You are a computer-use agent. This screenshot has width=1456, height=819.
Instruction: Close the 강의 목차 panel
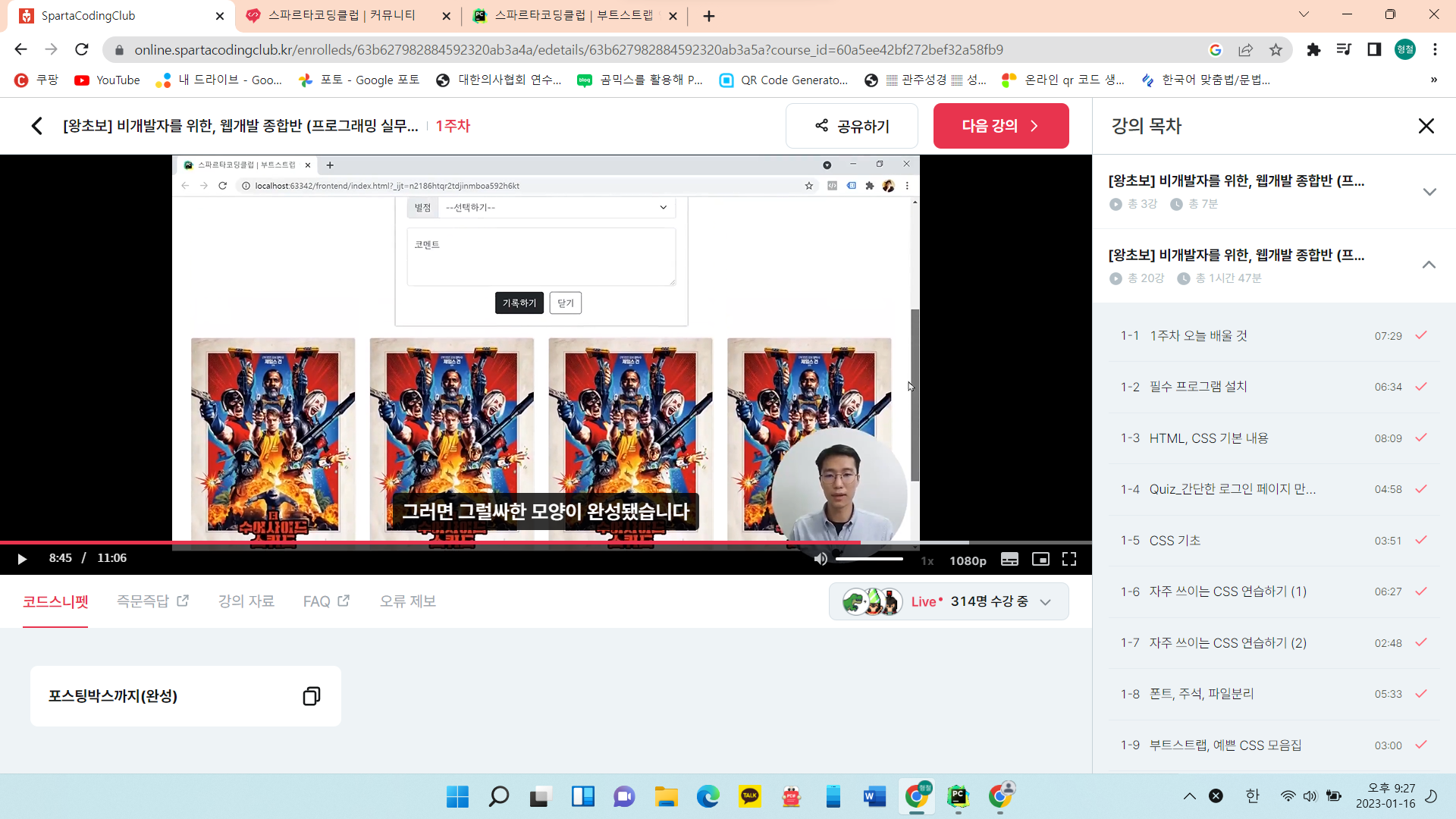[1426, 126]
